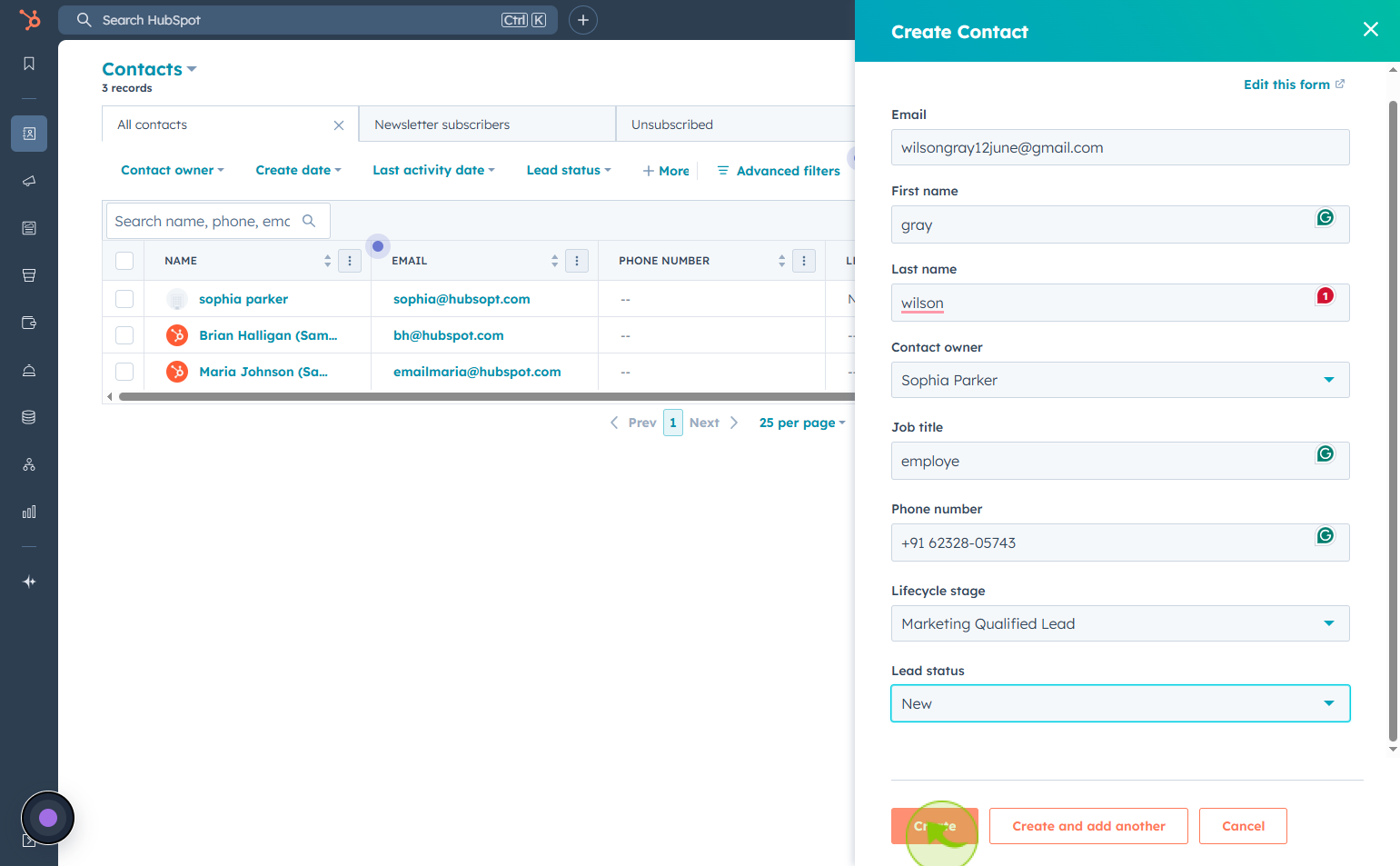The image size is (1400, 866).
Task: Go to Next page of contacts
Action: [714, 423]
